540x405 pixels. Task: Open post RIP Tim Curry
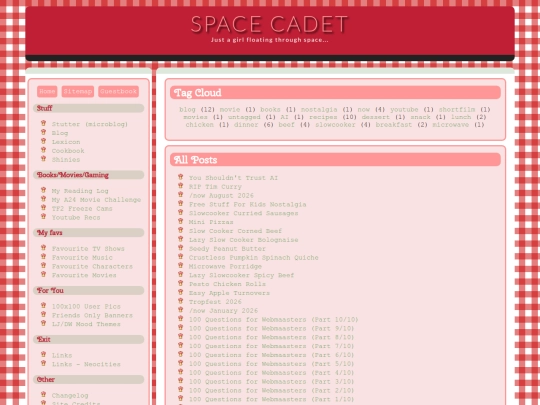click(x=215, y=187)
